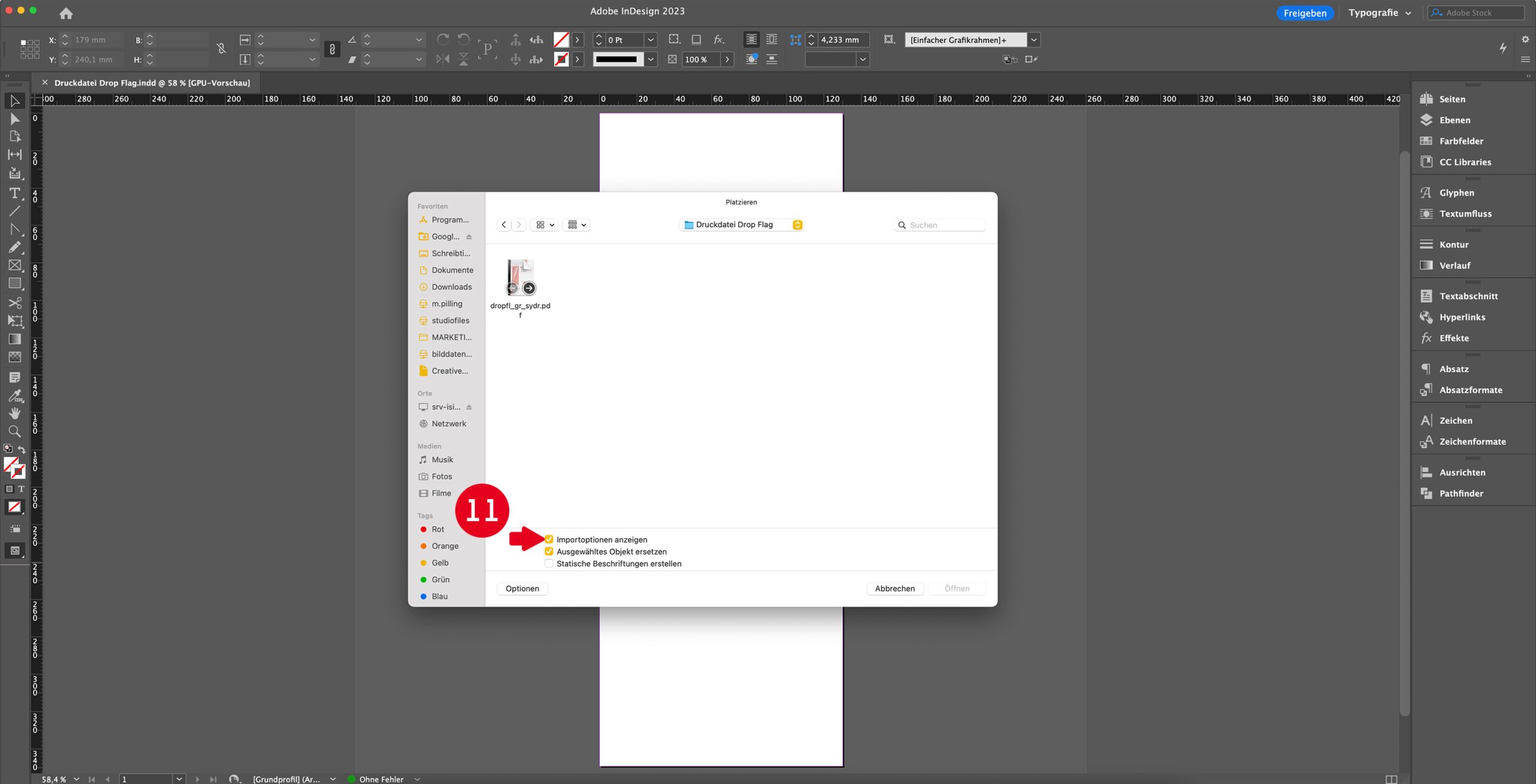
Task: Open the Glyphen panel
Action: point(1456,193)
